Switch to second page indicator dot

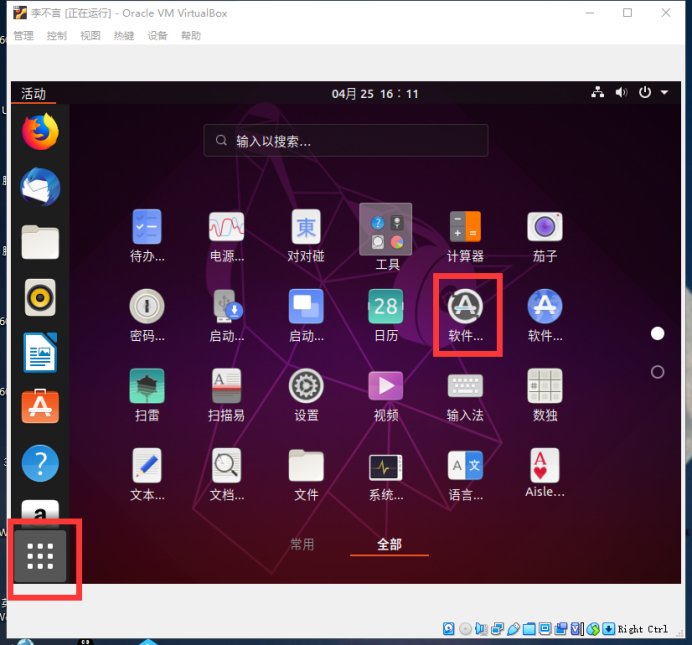coord(657,372)
